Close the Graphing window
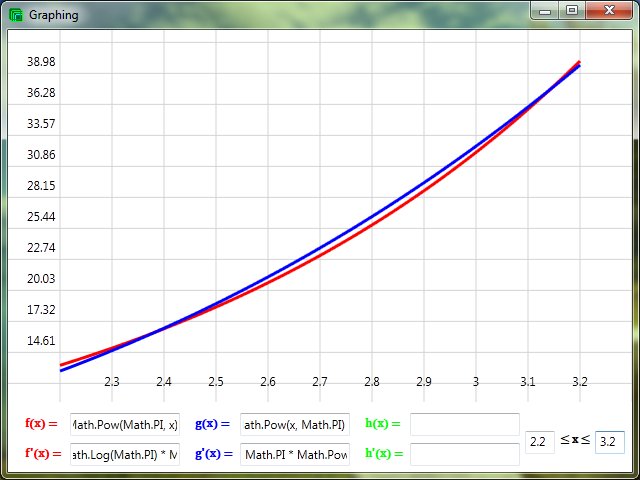This screenshot has width=640, height=480. pyautogui.click(x=608, y=11)
